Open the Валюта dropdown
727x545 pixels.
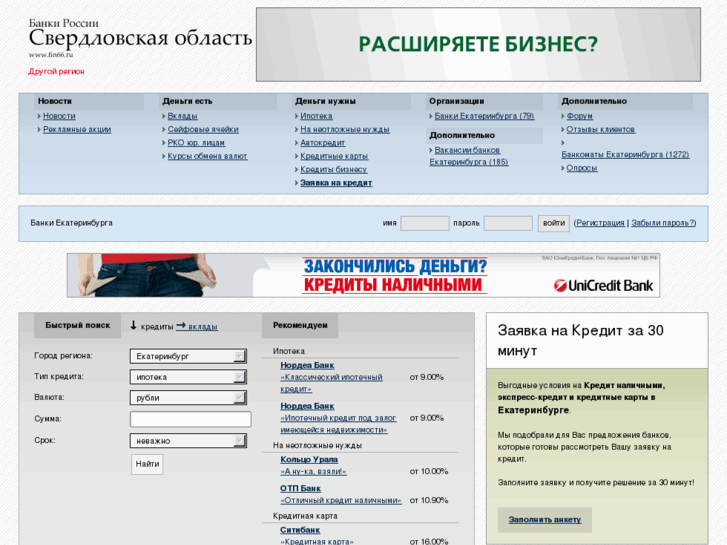coord(188,398)
